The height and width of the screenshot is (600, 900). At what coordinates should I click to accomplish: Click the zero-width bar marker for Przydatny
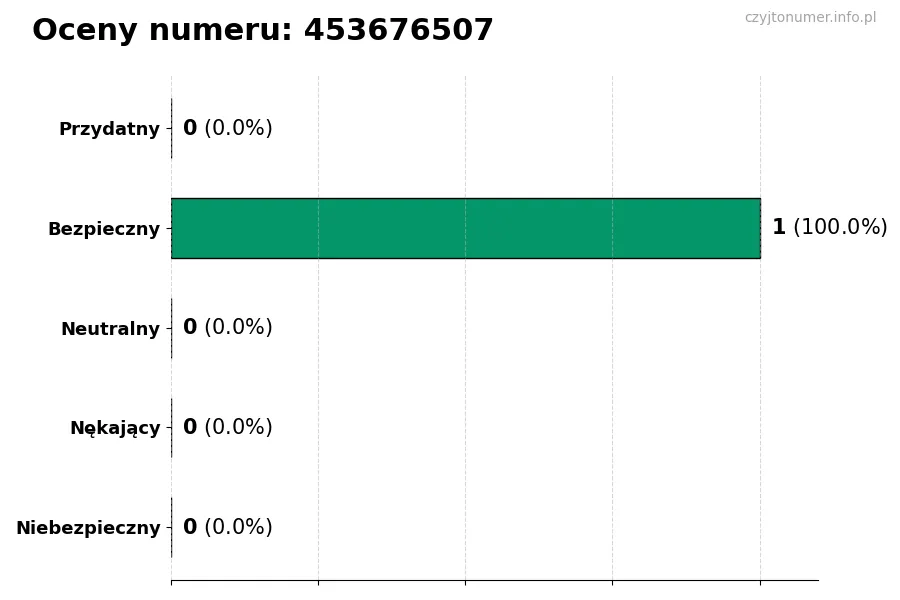[x=172, y=129]
